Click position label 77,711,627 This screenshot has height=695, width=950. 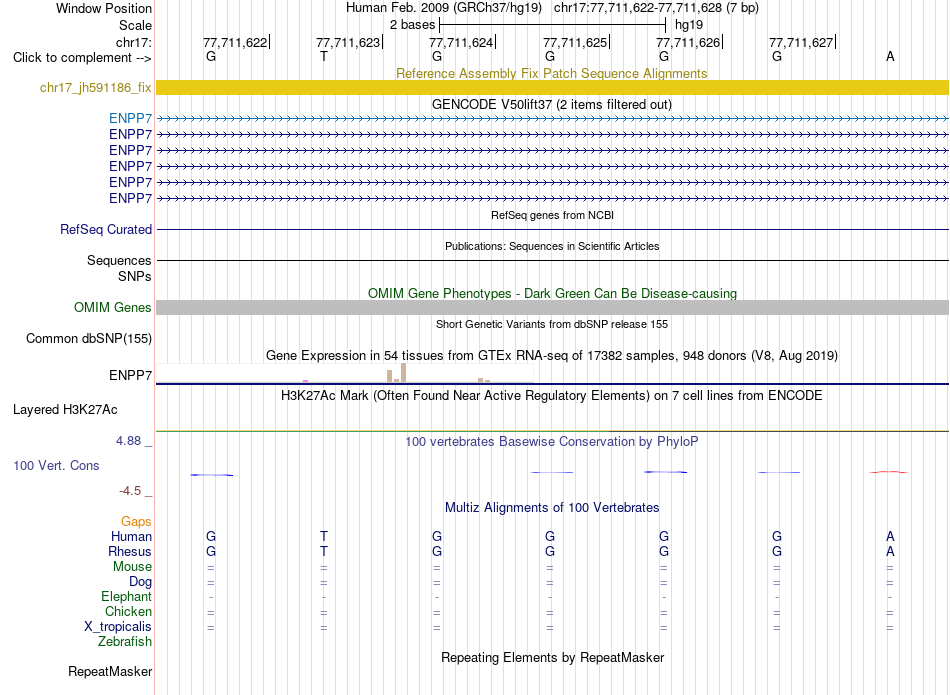coord(801,42)
